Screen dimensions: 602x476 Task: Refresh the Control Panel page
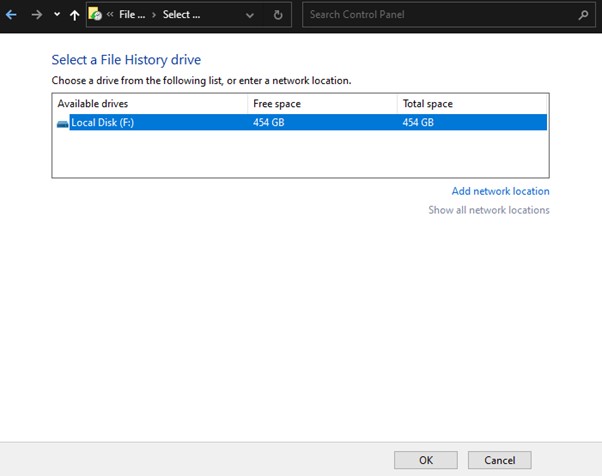pos(279,16)
